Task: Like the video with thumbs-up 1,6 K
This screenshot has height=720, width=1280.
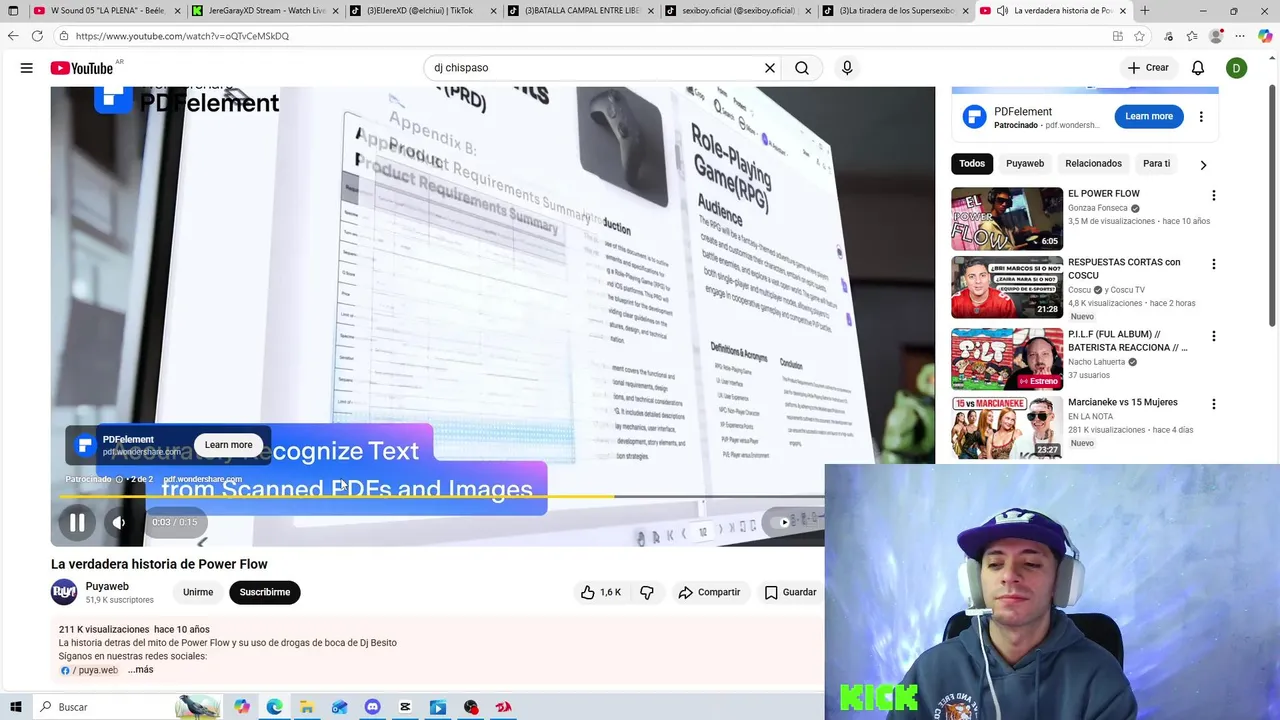Action: (601, 592)
